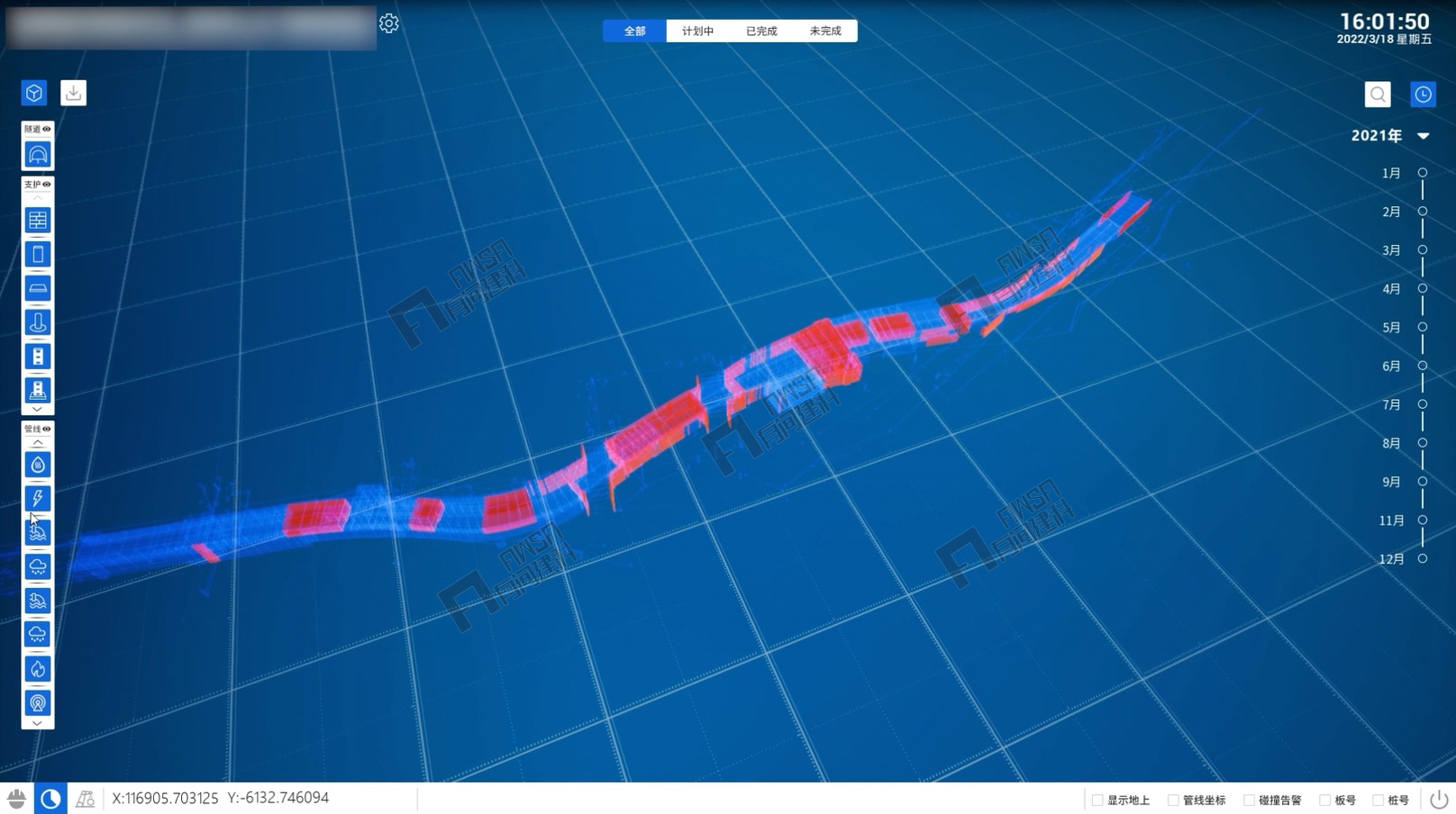The image size is (1456, 814).
Task: Switch to the 全部 tab
Action: pos(634,31)
